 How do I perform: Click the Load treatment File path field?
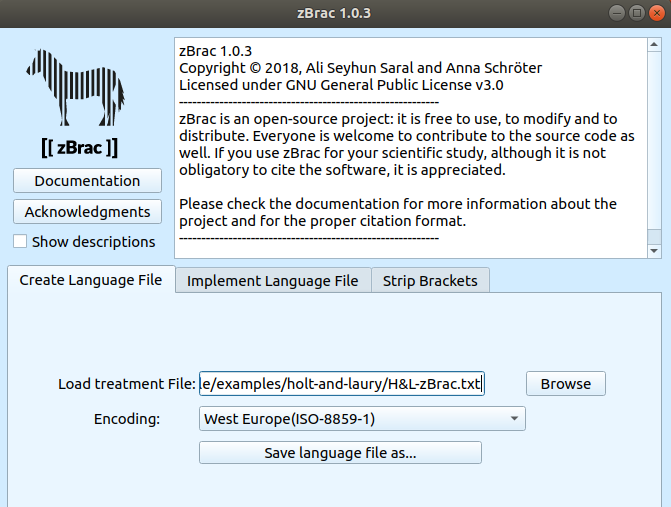click(341, 384)
